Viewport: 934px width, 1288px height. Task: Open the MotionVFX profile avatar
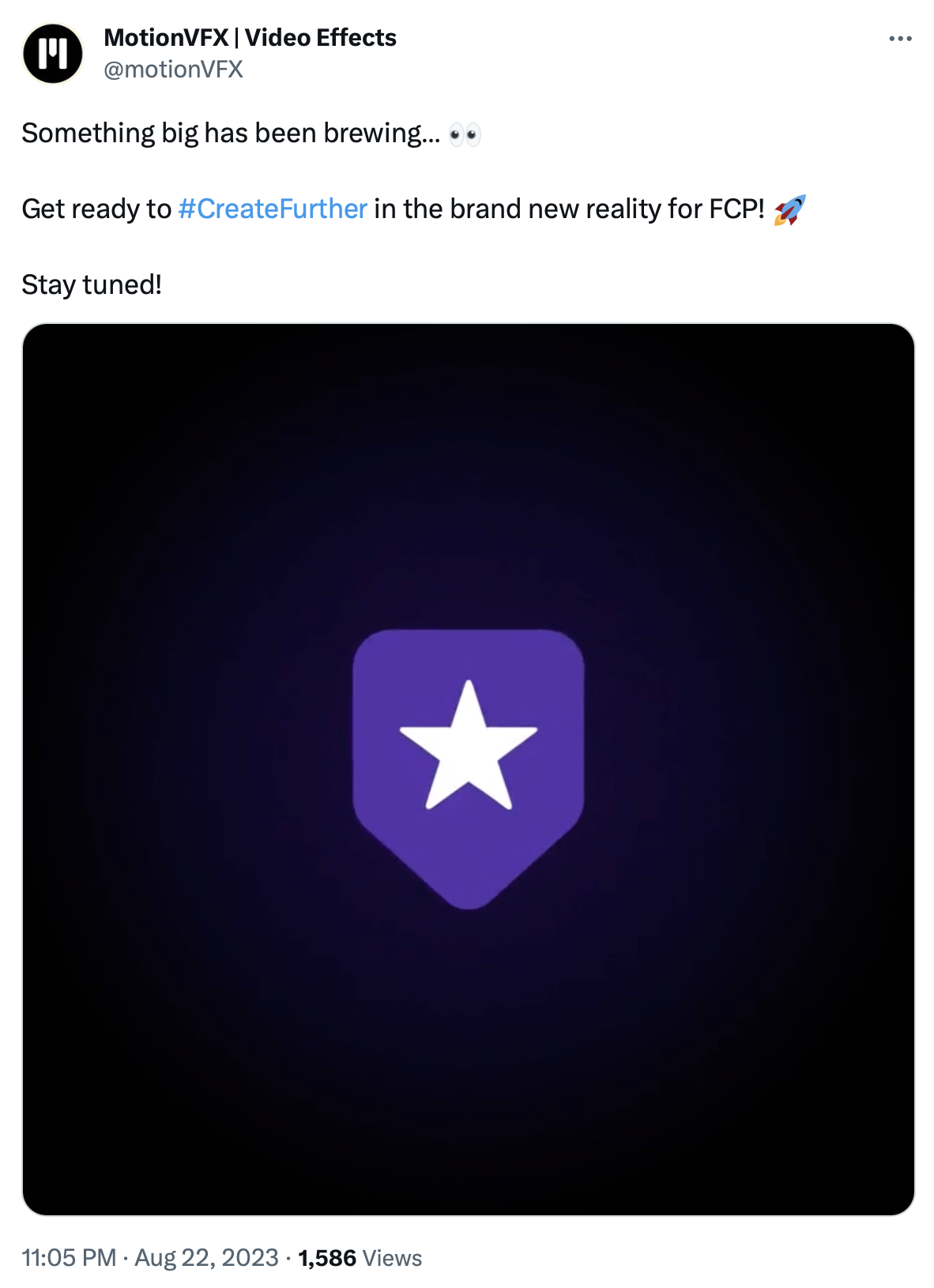pos(53,54)
